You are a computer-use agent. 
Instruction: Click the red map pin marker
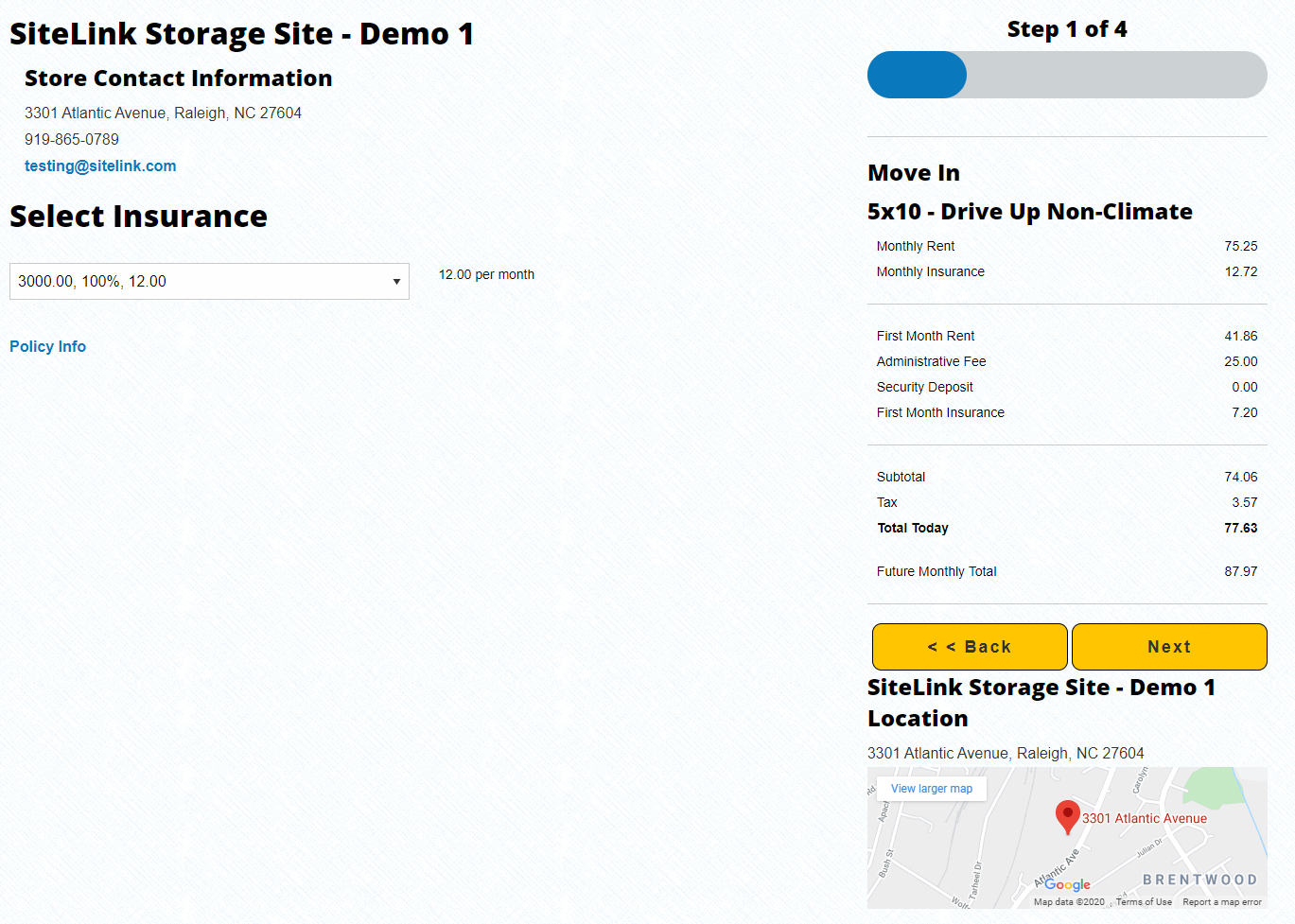pos(1068,815)
